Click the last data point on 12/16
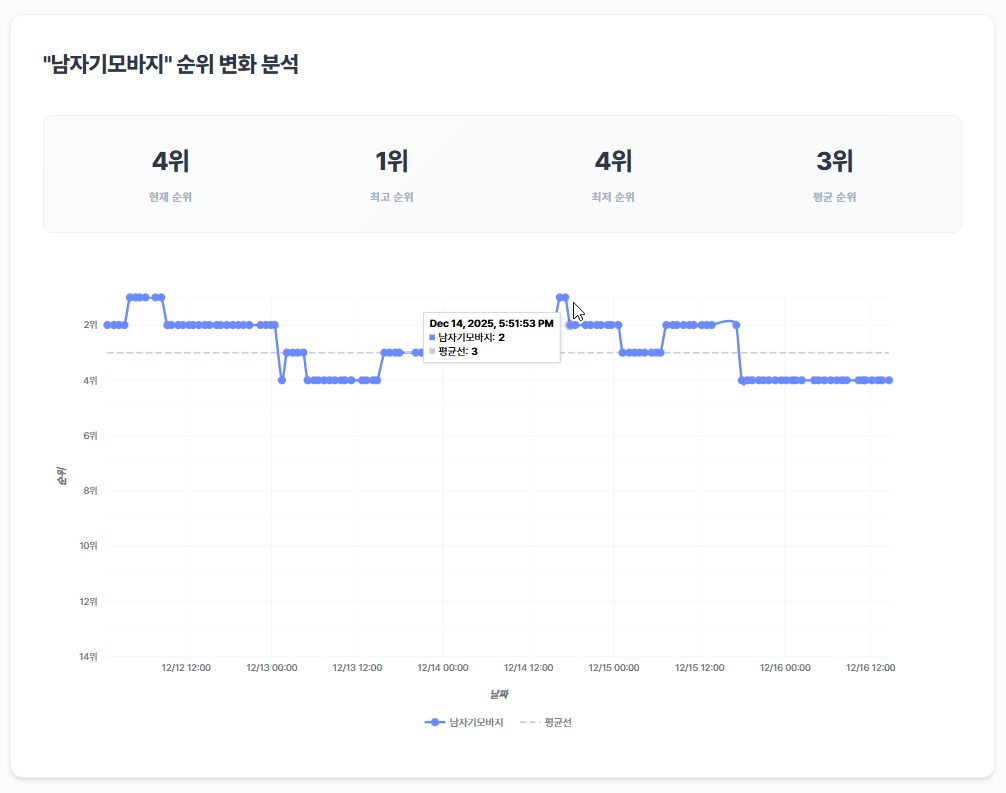Screen dimensions: 1006x793 (x=888, y=381)
